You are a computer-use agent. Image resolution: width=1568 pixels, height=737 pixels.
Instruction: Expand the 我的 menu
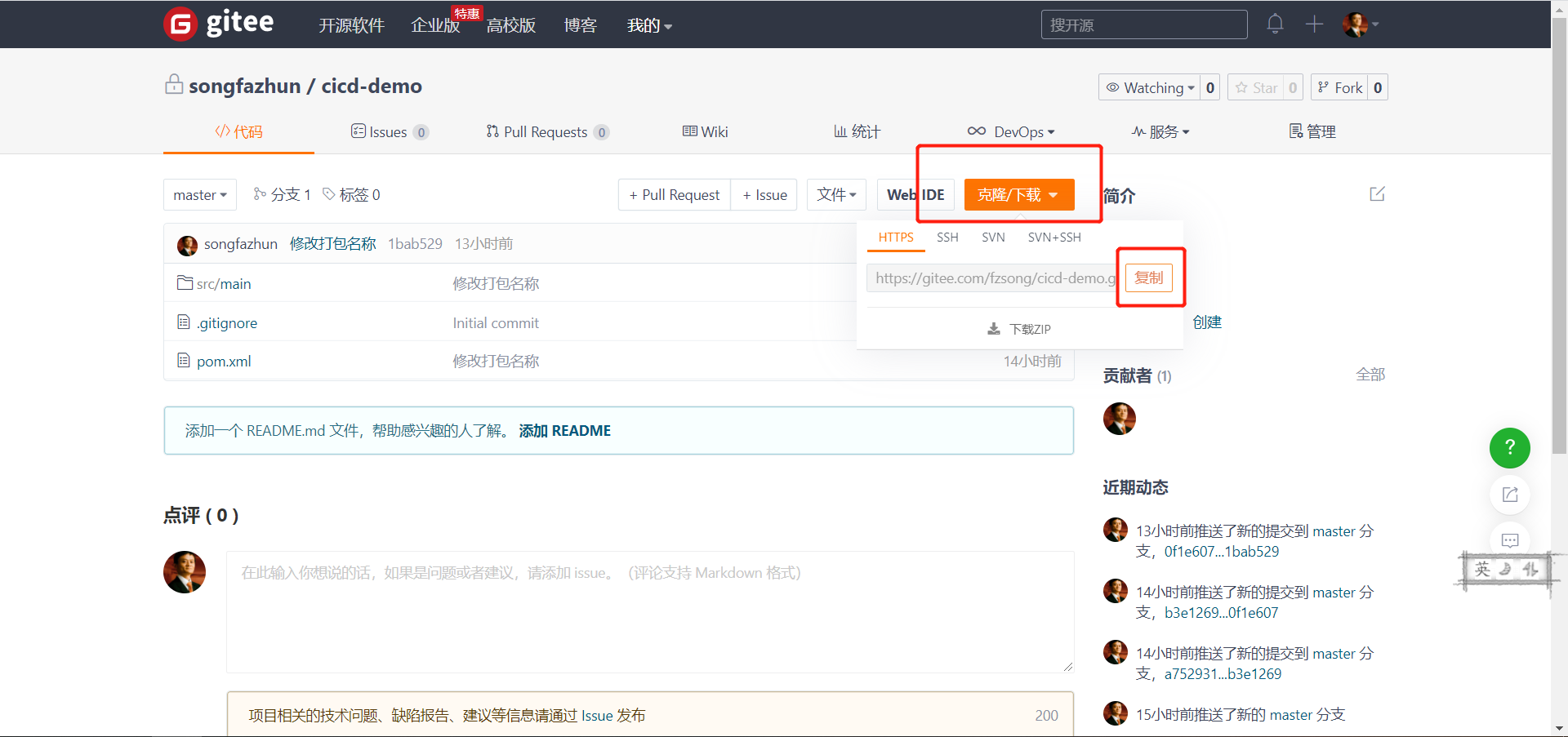pos(649,25)
